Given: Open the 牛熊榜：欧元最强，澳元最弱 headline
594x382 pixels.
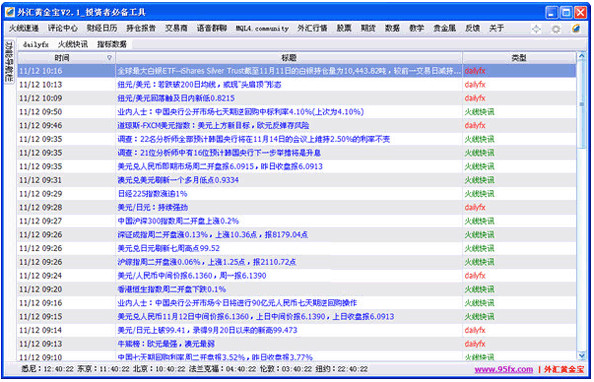Looking at the screenshot, I should tap(166, 344).
